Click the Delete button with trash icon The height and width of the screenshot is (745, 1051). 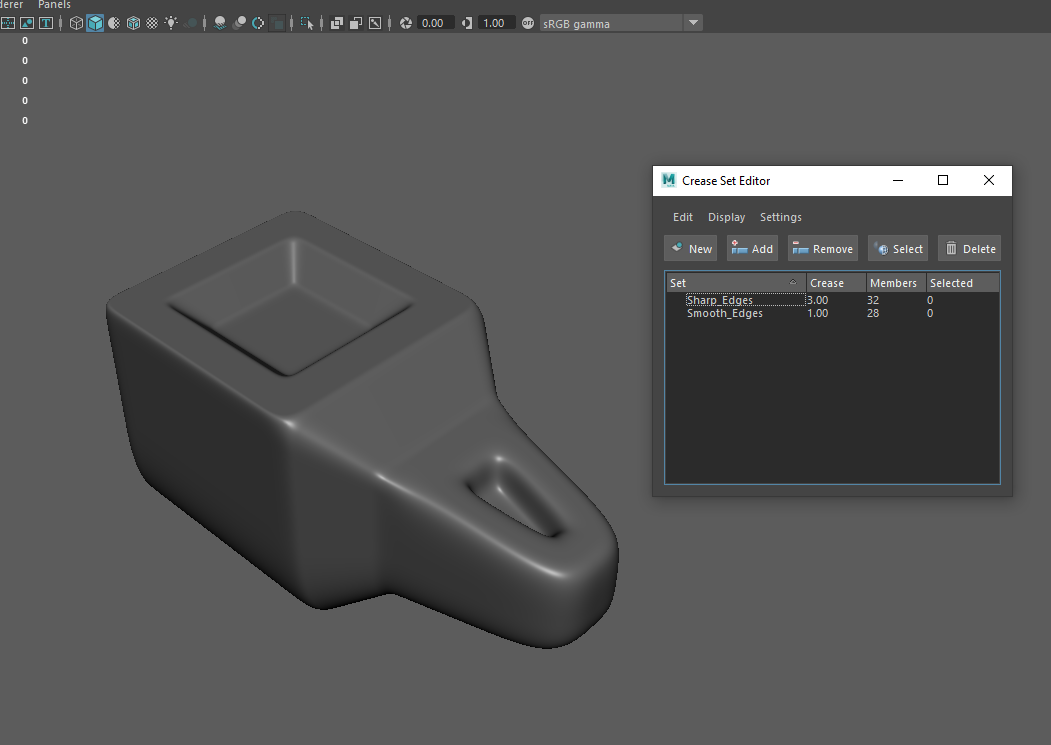(x=969, y=249)
